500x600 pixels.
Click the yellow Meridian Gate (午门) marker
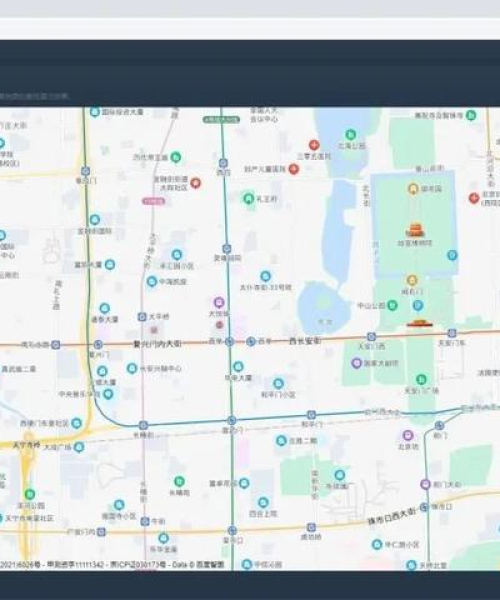(412, 280)
